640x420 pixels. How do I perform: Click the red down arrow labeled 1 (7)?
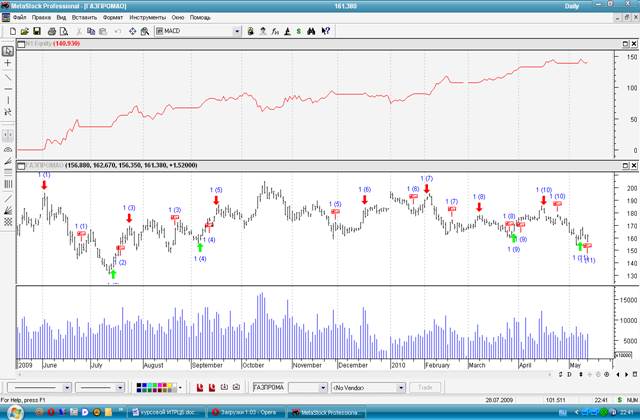point(427,189)
